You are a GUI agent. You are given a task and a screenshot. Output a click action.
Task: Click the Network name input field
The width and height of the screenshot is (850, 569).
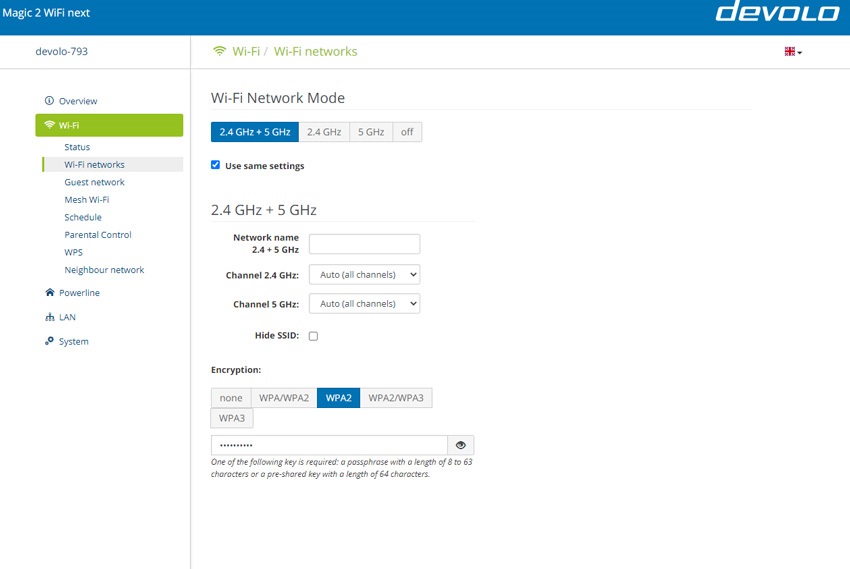coord(364,244)
